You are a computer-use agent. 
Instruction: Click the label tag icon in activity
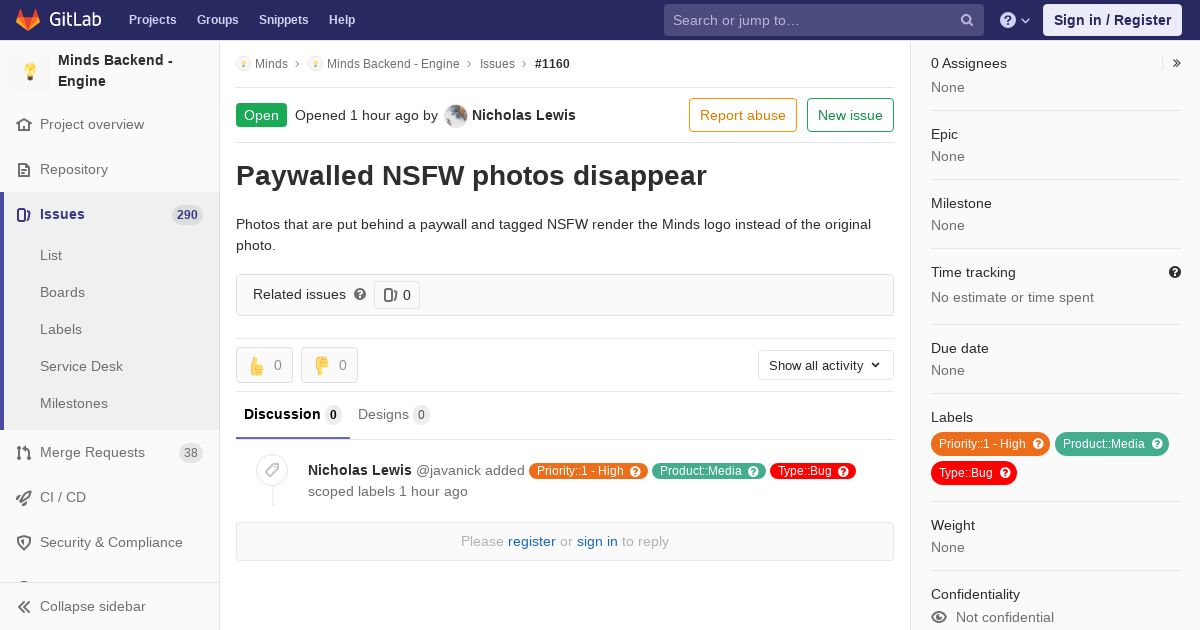pos(272,470)
